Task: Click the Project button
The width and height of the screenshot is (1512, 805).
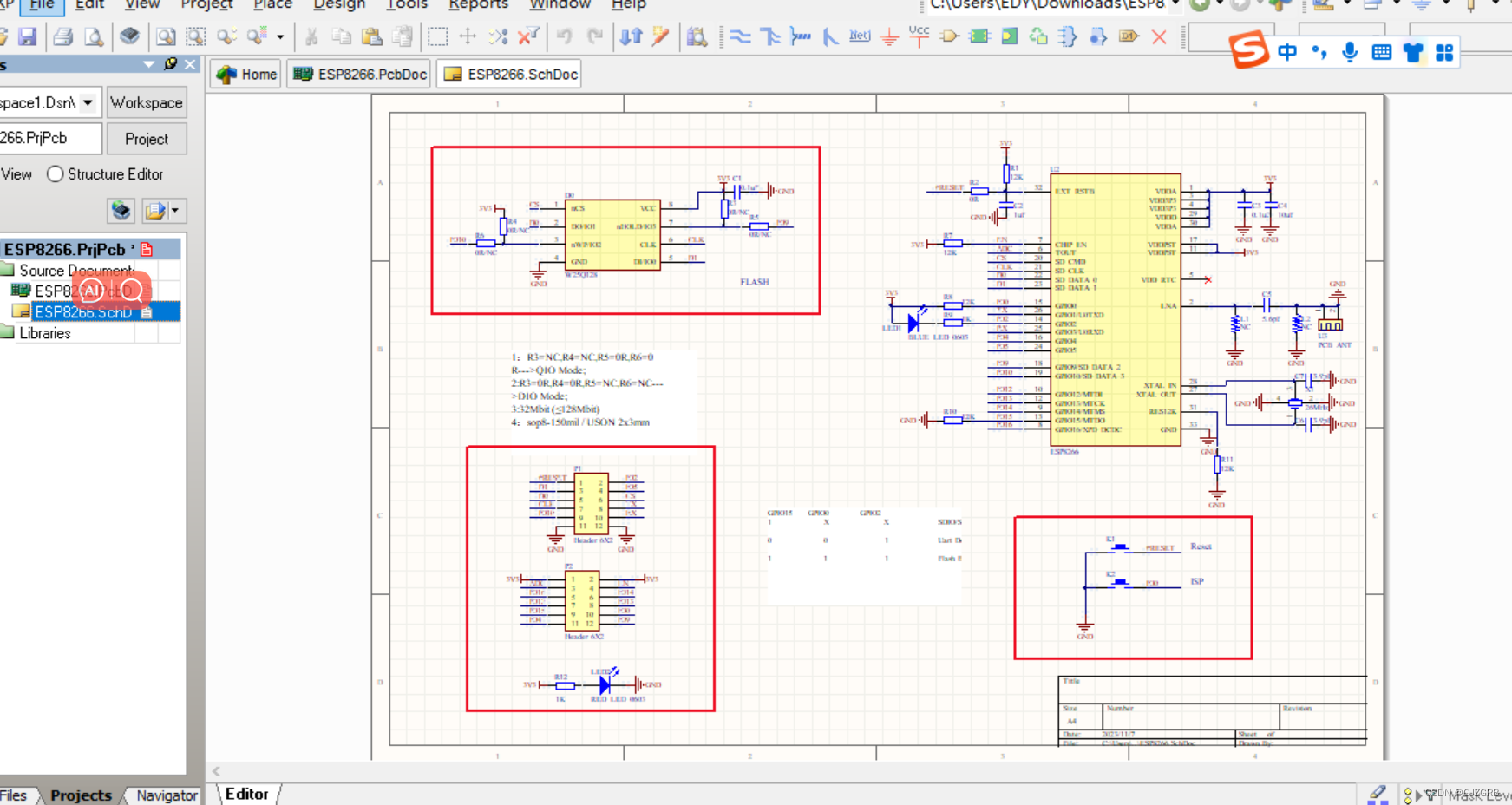Action: 147,139
